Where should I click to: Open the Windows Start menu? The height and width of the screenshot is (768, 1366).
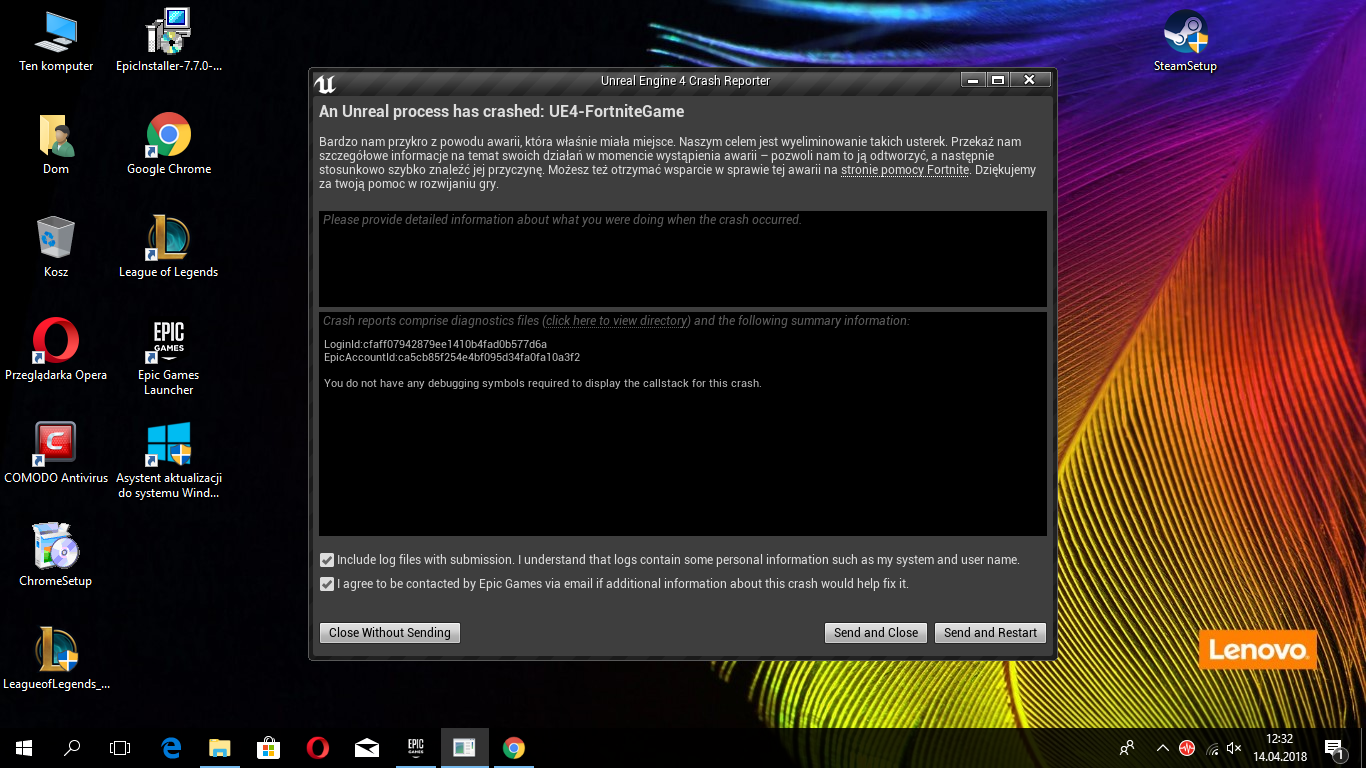coord(24,748)
